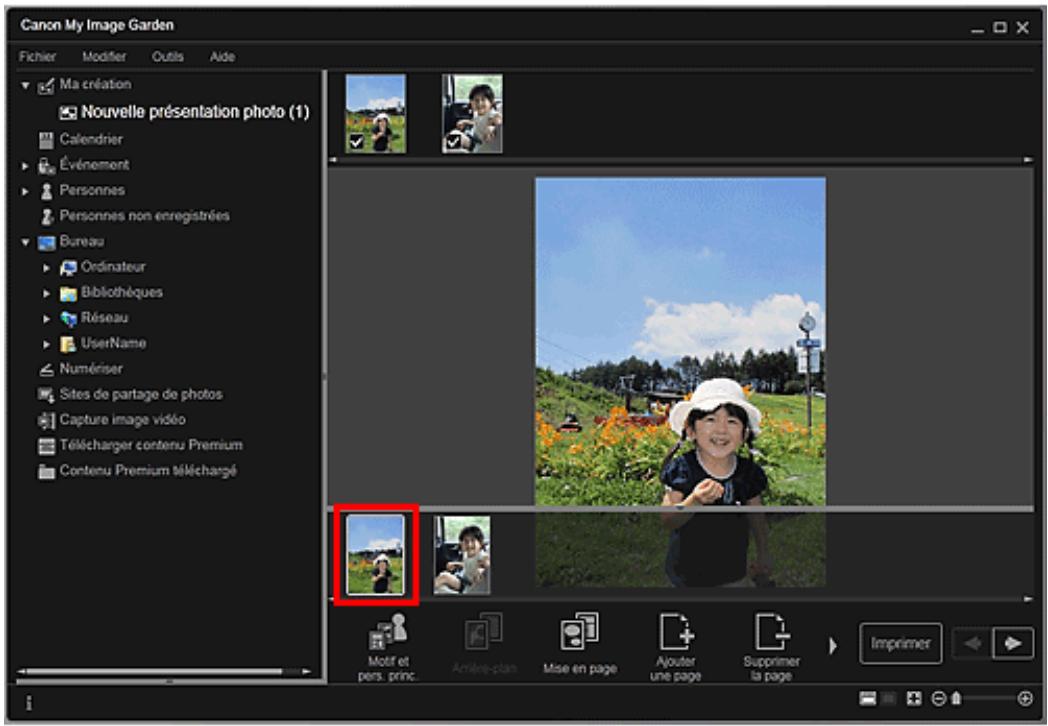Select the second page thumbnail at bottom
This screenshot has height=726, width=1048.
point(462,555)
